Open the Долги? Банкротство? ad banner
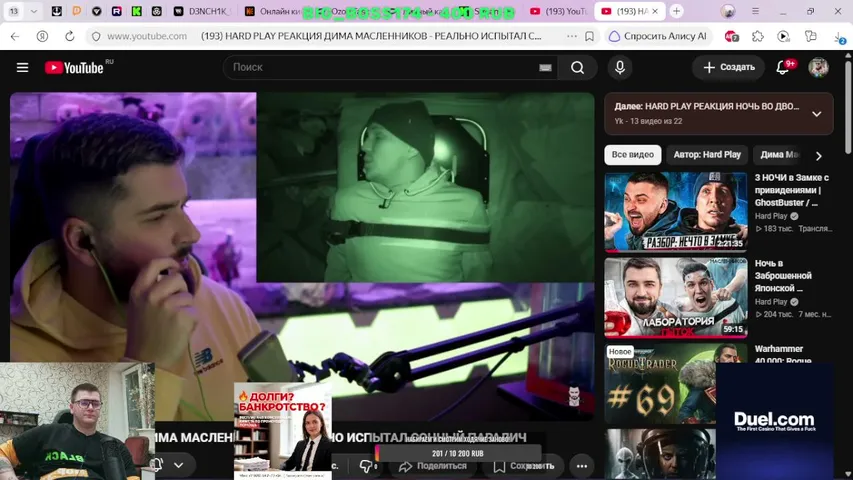Viewport: 853px width, 480px height. click(283, 430)
